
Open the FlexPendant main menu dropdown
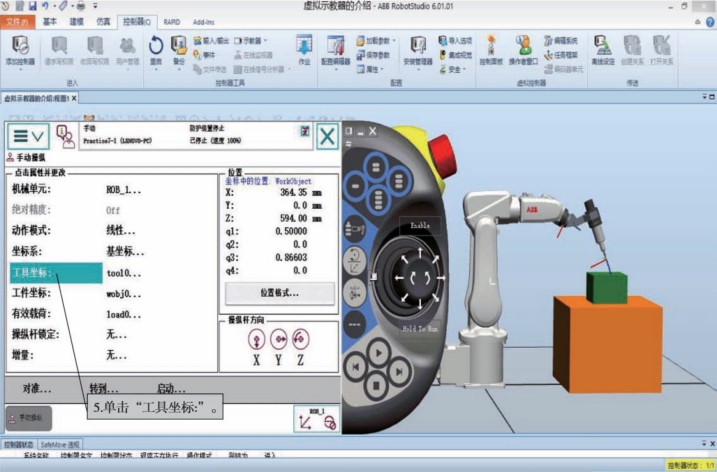pos(28,136)
